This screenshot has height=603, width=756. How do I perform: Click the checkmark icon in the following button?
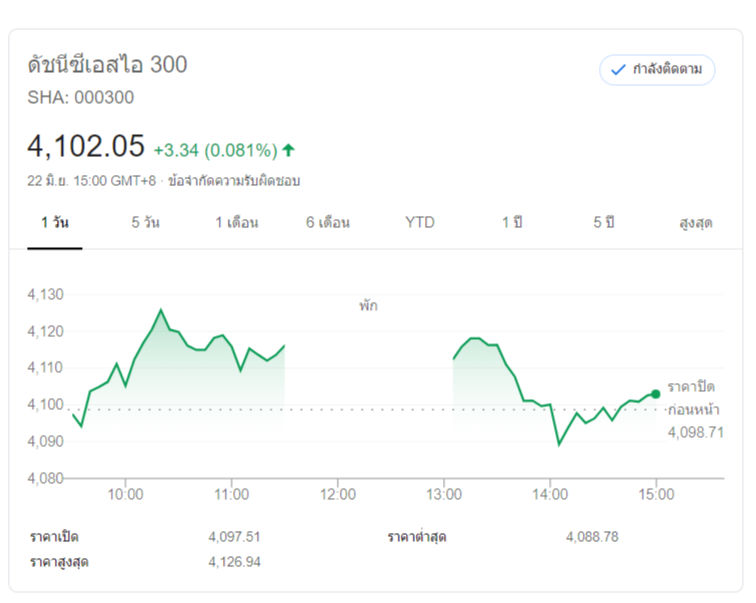618,70
